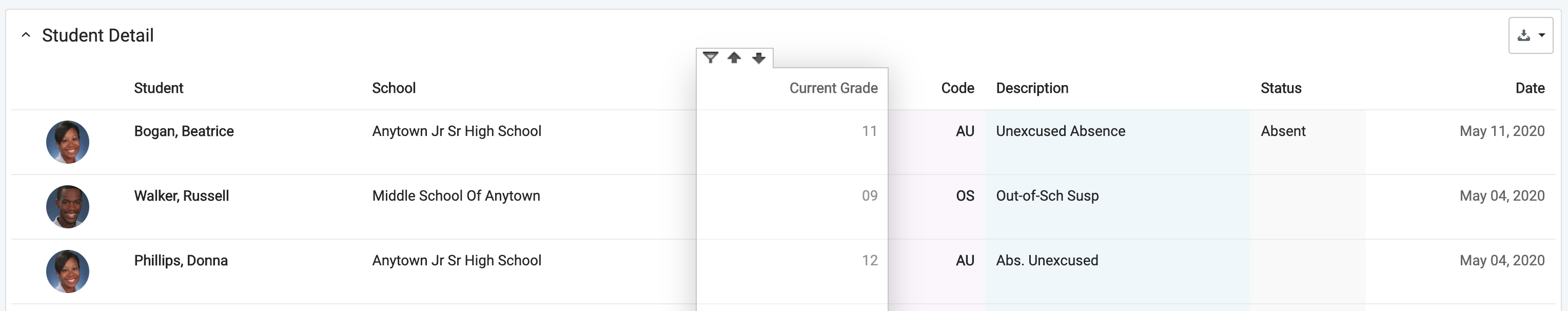The image size is (1568, 311).
Task: Select the Out-of-Sch Susp description cell
Action: (x=1047, y=196)
